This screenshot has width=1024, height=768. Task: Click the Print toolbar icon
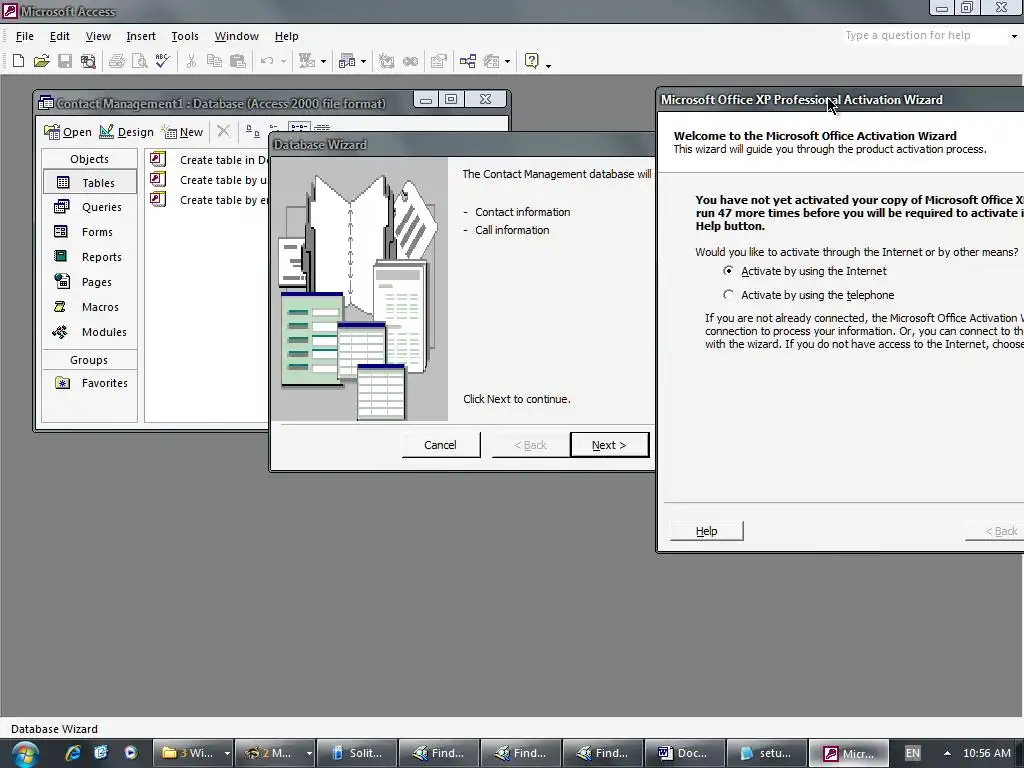tap(117, 61)
